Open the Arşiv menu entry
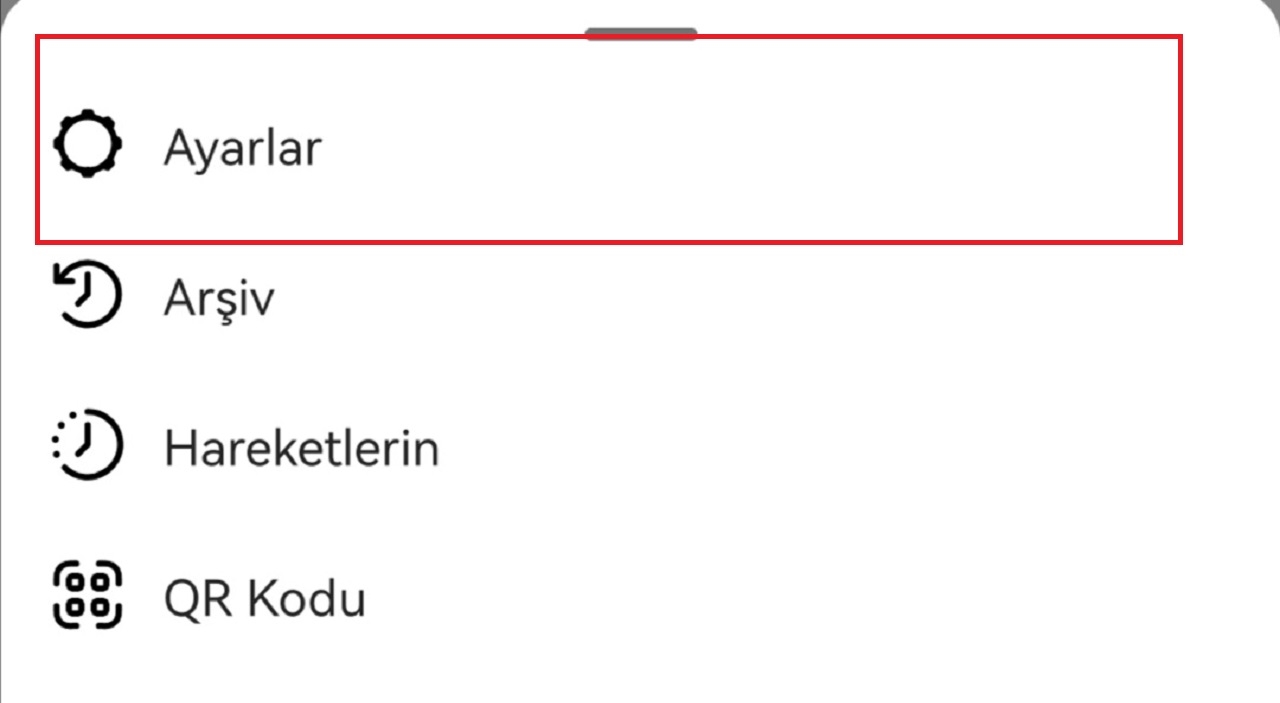The height and width of the screenshot is (703, 1280). click(219, 297)
